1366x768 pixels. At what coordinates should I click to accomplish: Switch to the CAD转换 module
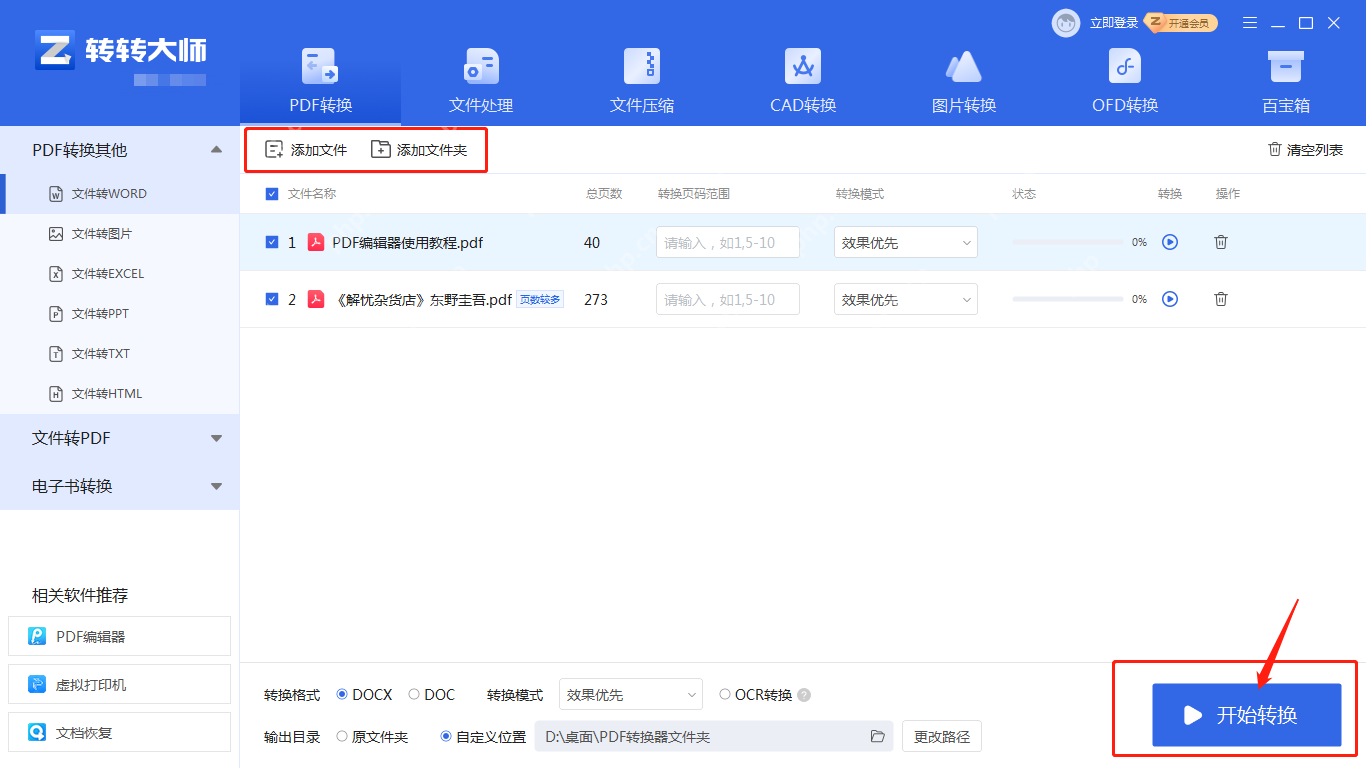(802, 80)
